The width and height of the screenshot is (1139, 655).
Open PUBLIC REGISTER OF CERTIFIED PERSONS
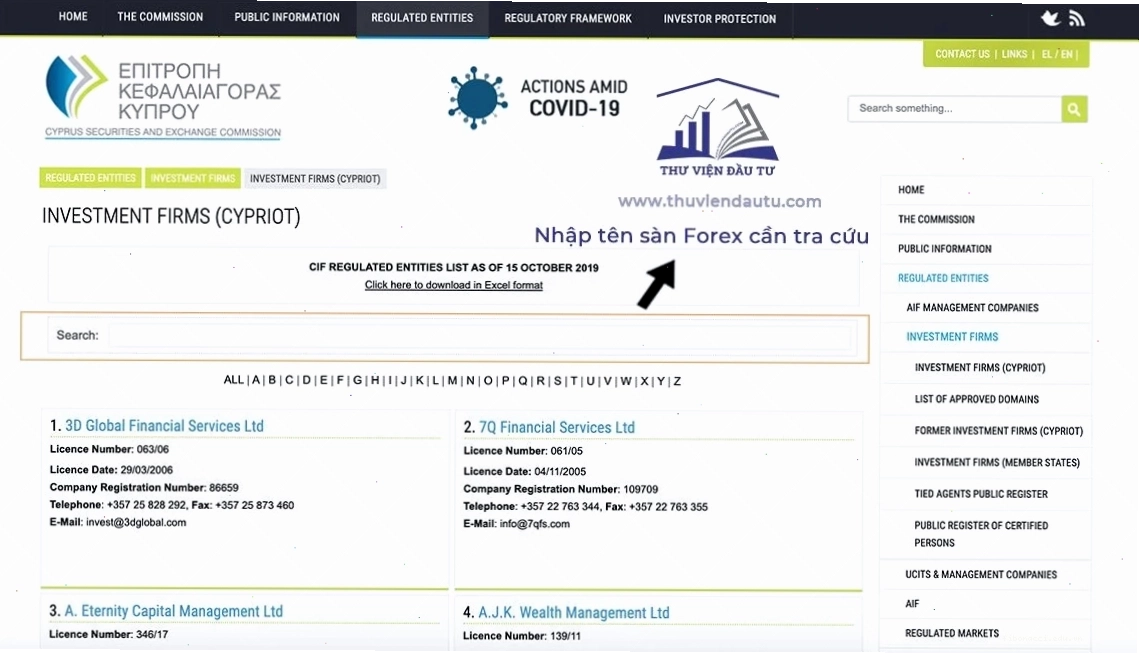(x=981, y=534)
